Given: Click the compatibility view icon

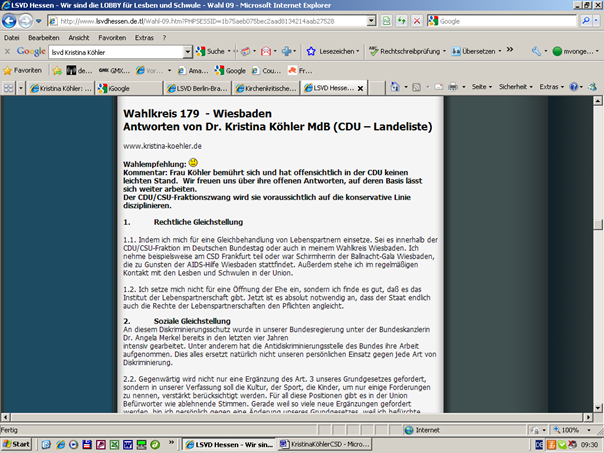Looking at the screenshot, I should (386, 21).
